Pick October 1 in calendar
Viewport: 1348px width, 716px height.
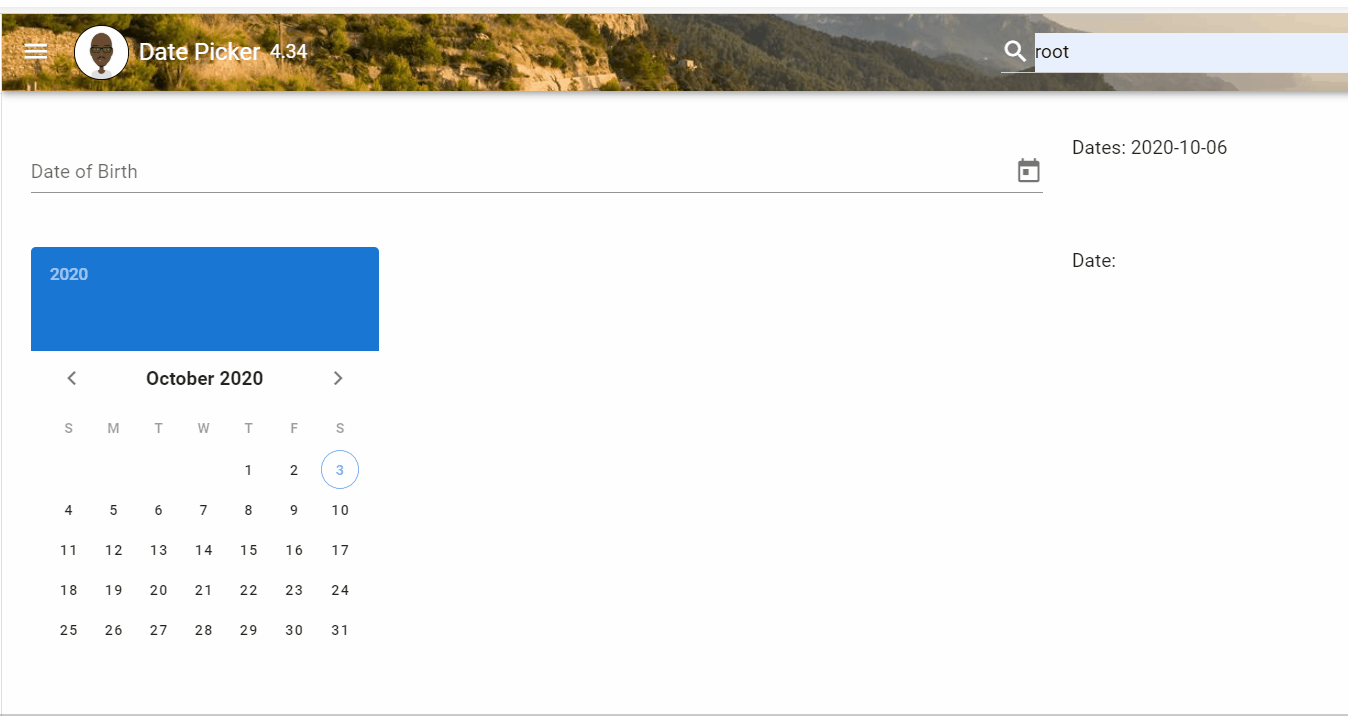click(249, 470)
